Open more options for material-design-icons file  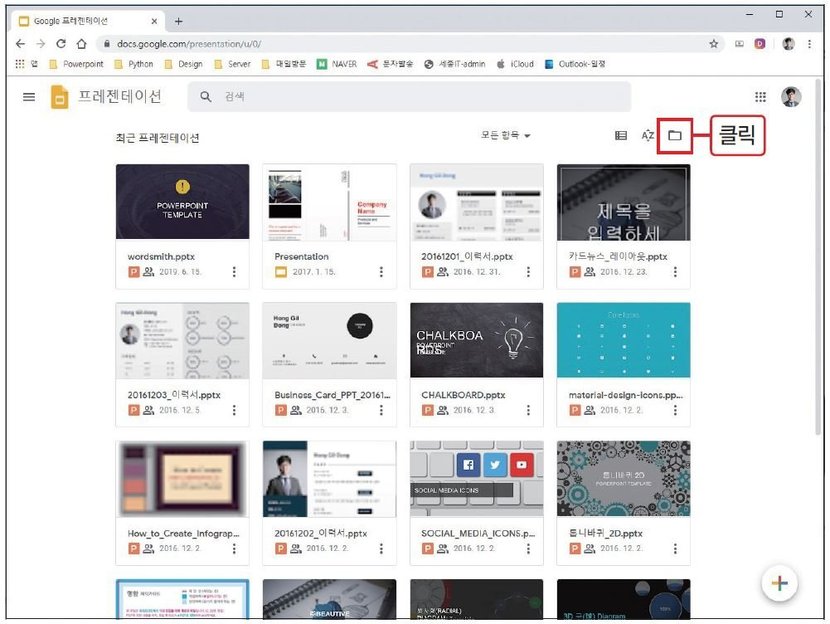[x=675, y=410]
